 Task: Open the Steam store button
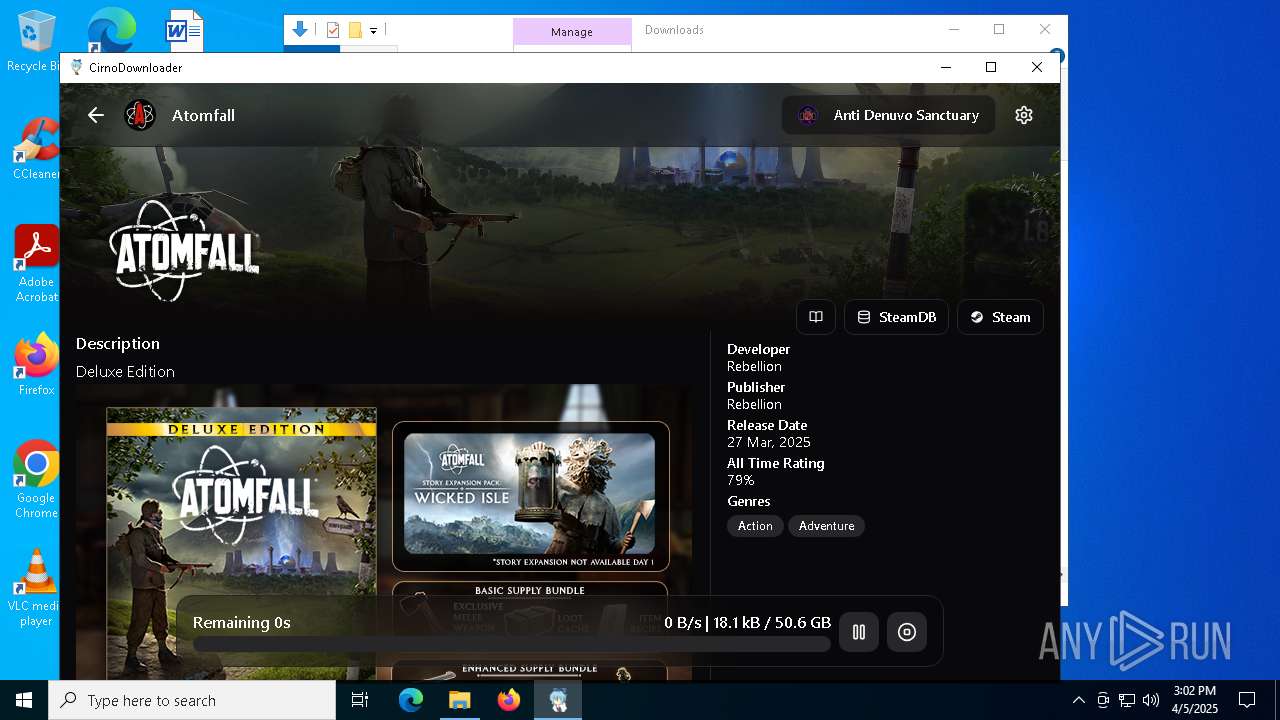coord(1000,317)
